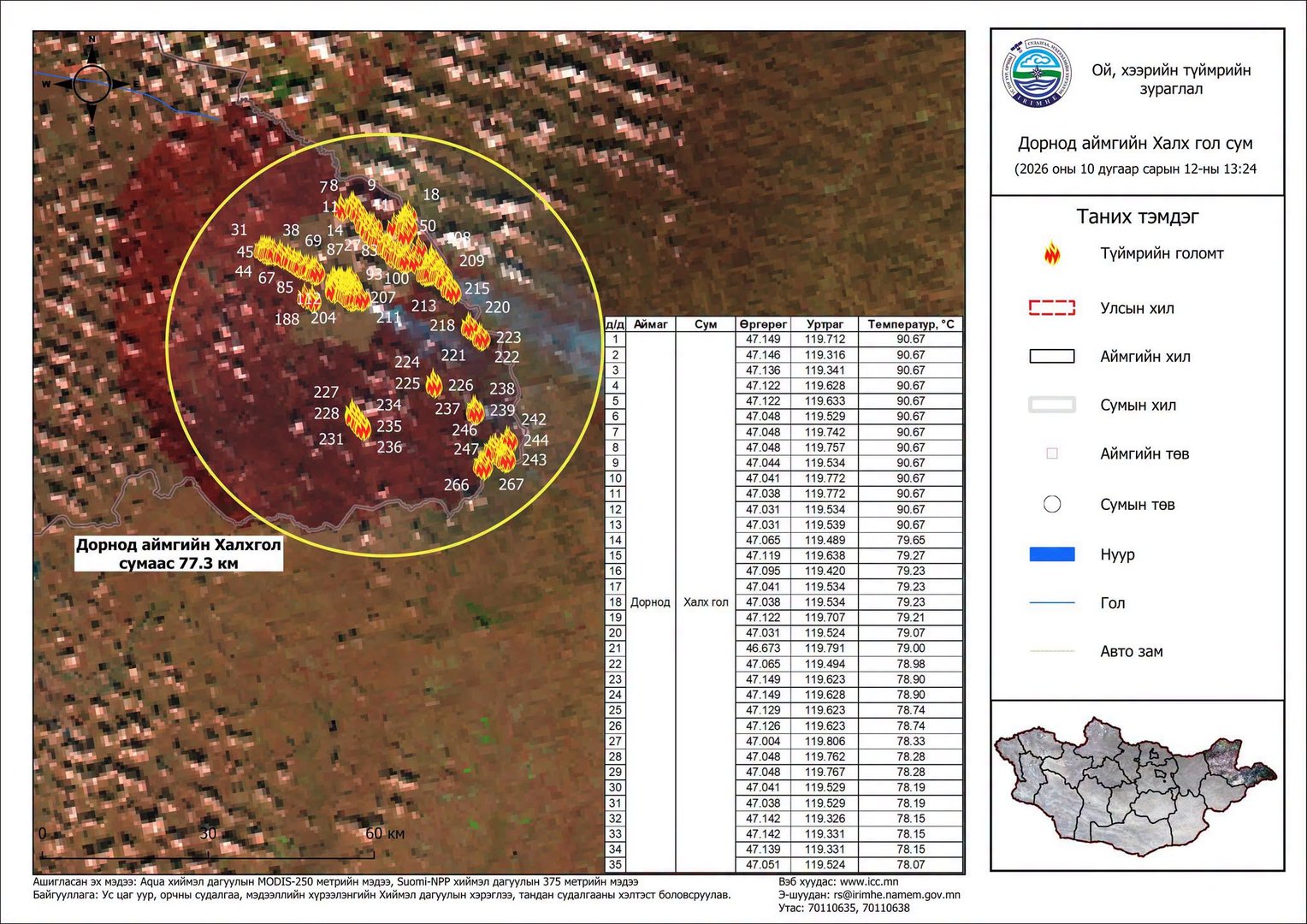This screenshot has height=924, width=1307.
Task: Click hotspot label 267 on the map
Action: click(511, 484)
